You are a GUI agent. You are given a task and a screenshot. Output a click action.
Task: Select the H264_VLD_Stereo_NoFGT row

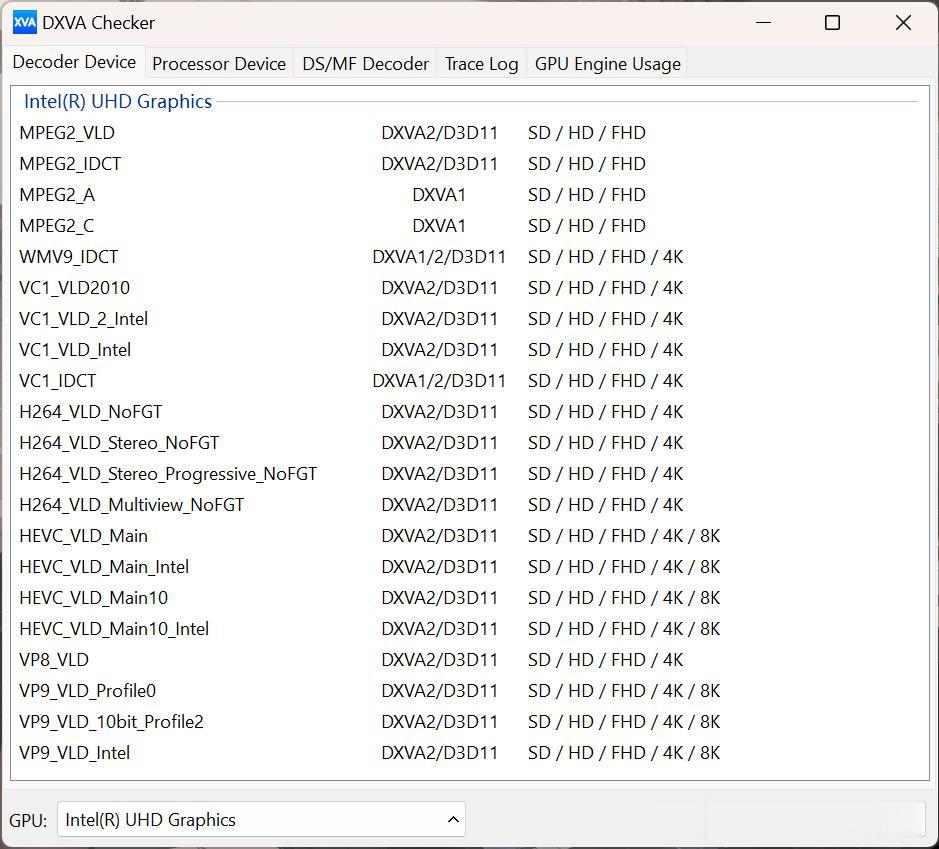(x=470, y=443)
